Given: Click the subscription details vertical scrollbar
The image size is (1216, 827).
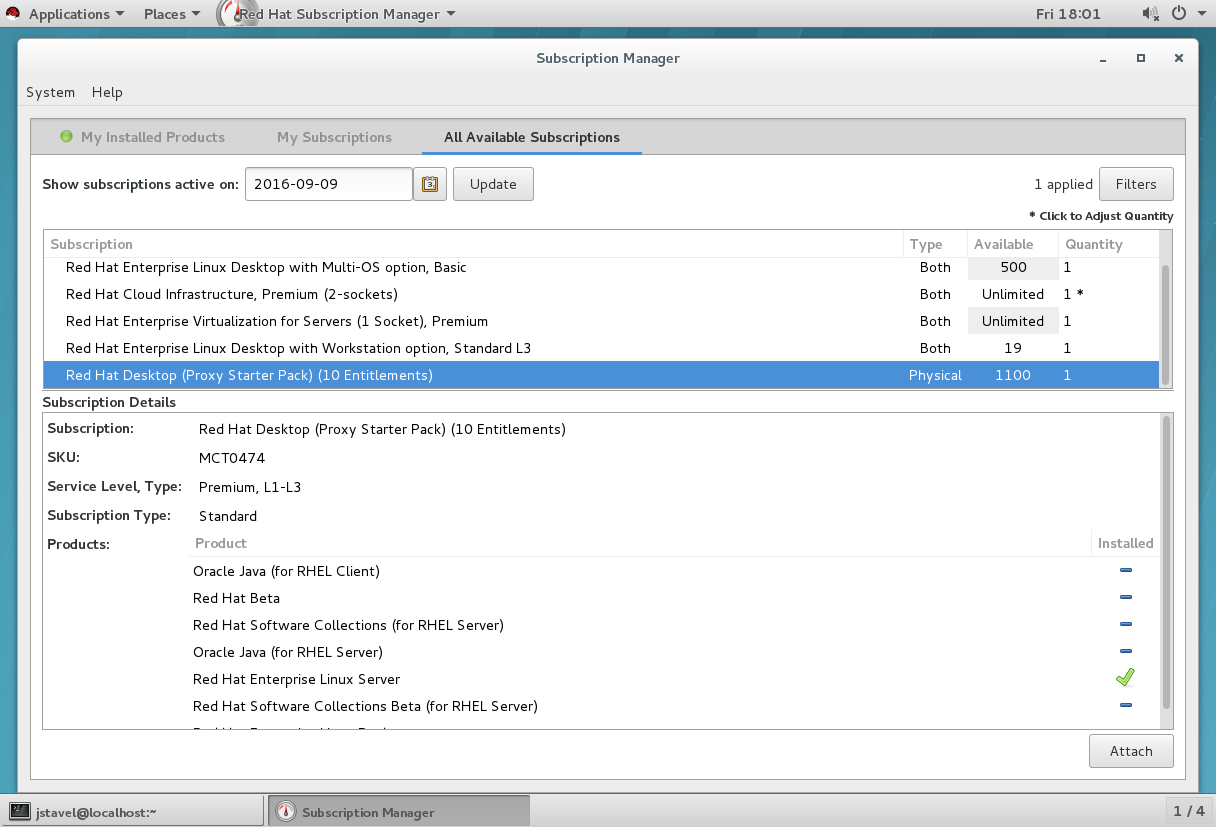Looking at the screenshot, I should pos(1165,563).
